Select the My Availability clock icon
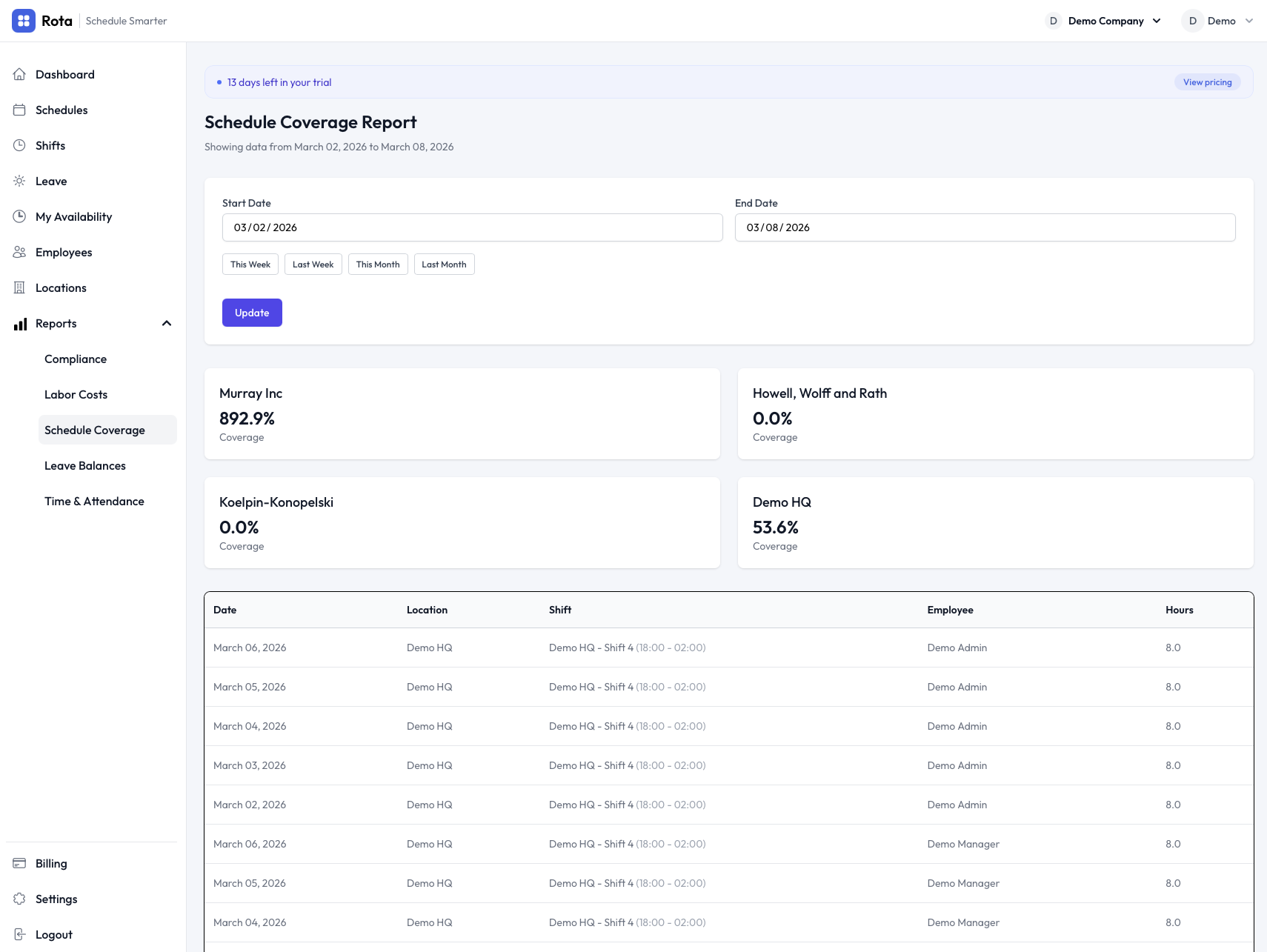 pyautogui.click(x=20, y=216)
